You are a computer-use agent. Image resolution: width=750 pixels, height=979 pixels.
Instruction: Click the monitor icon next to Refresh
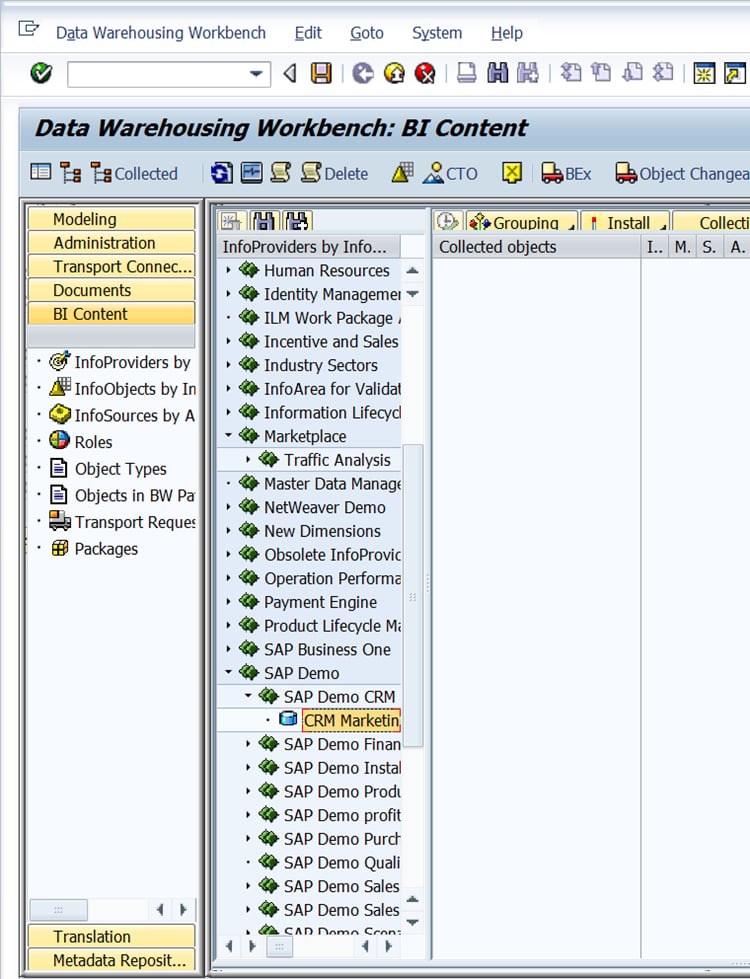[x=252, y=172]
